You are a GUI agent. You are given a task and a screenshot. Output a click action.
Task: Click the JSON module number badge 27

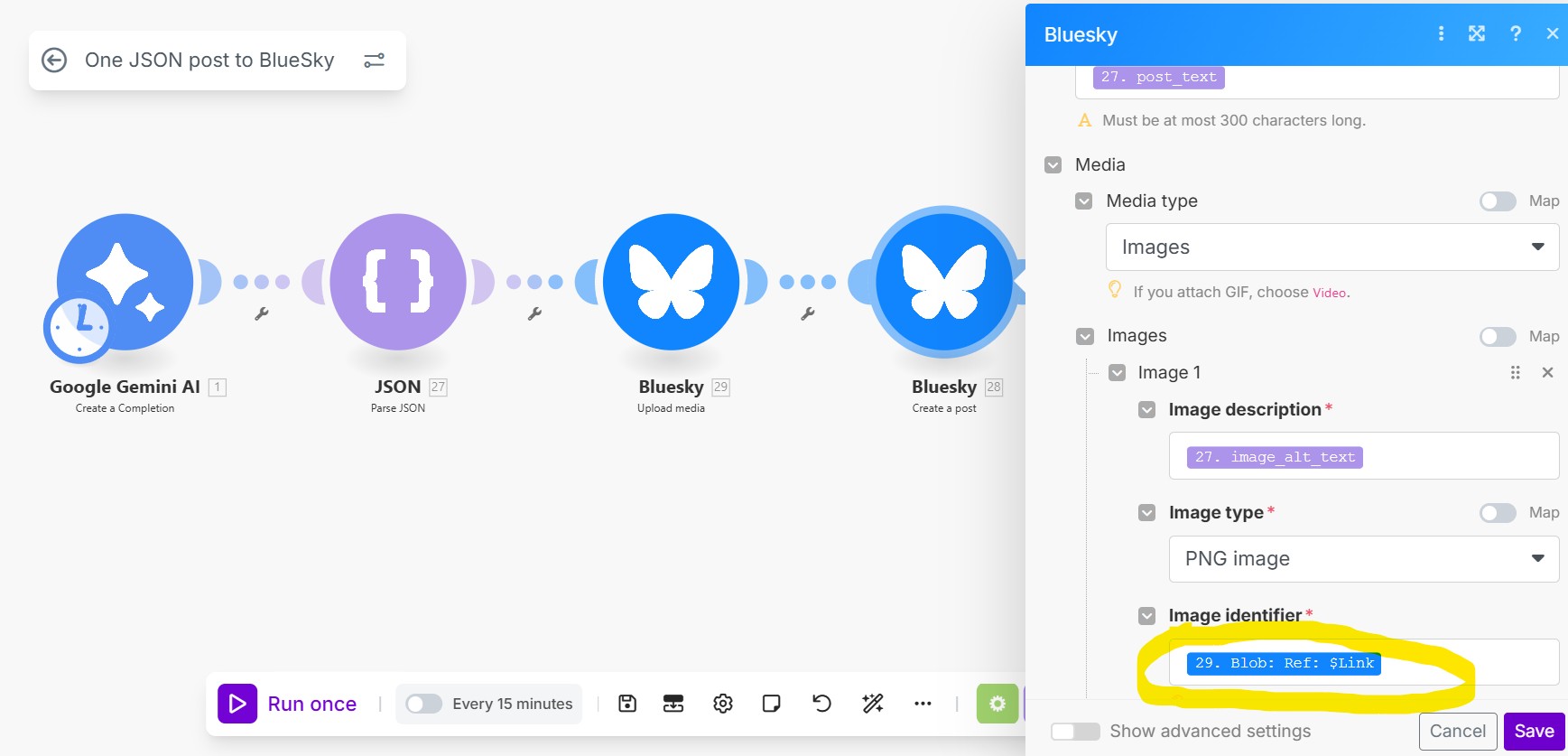[438, 387]
